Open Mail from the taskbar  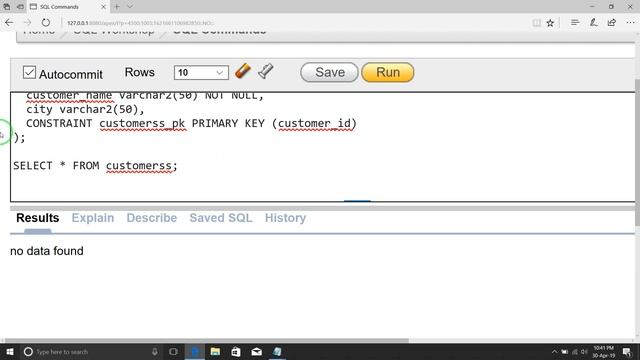[256, 351]
